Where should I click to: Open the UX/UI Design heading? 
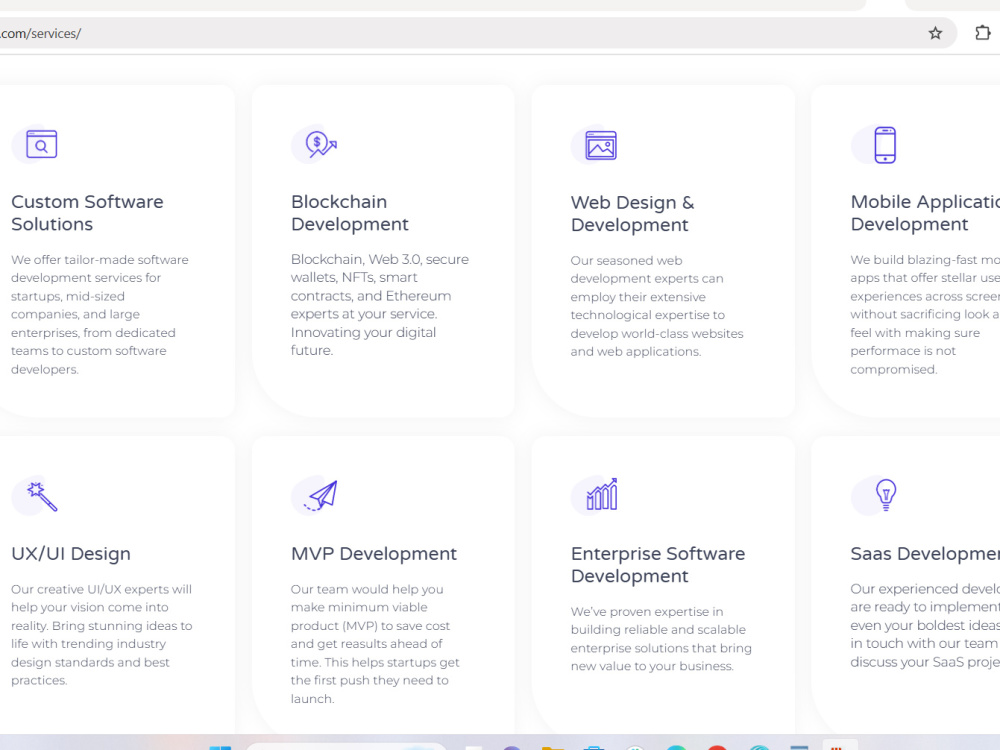pyautogui.click(x=71, y=554)
